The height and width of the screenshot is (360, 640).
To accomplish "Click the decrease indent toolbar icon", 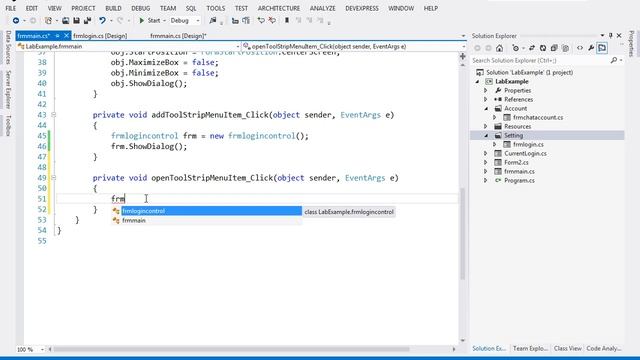I will (235, 20).
